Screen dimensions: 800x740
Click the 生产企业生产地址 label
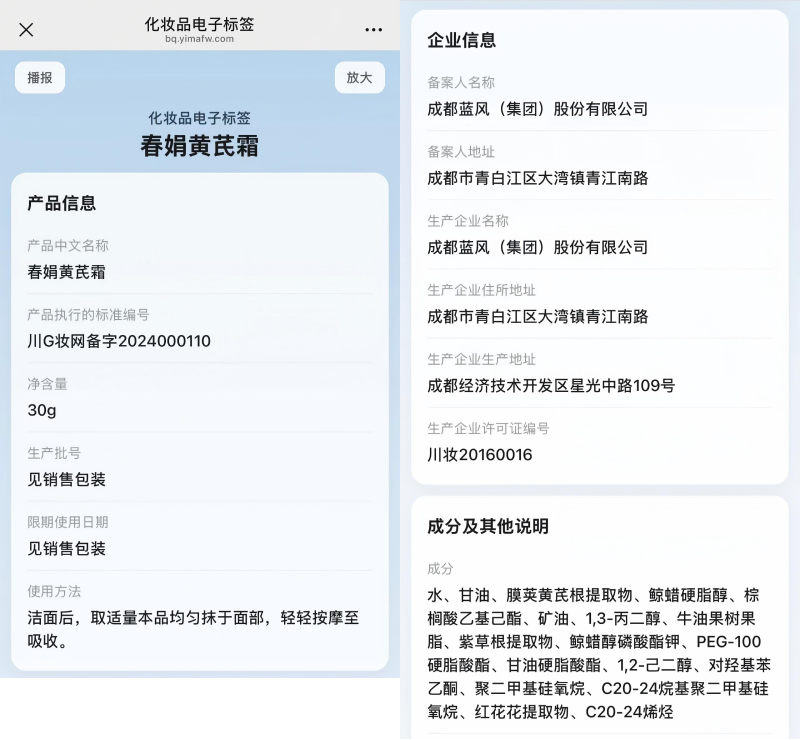pyautogui.click(x=482, y=359)
